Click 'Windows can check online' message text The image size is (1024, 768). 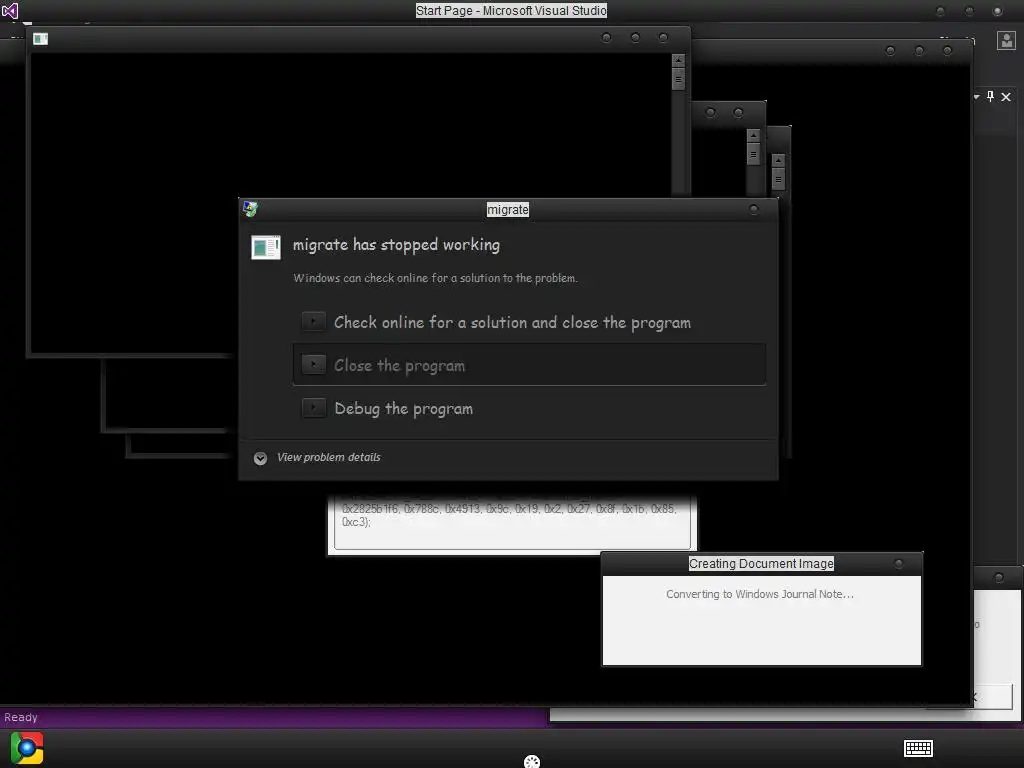(435, 278)
